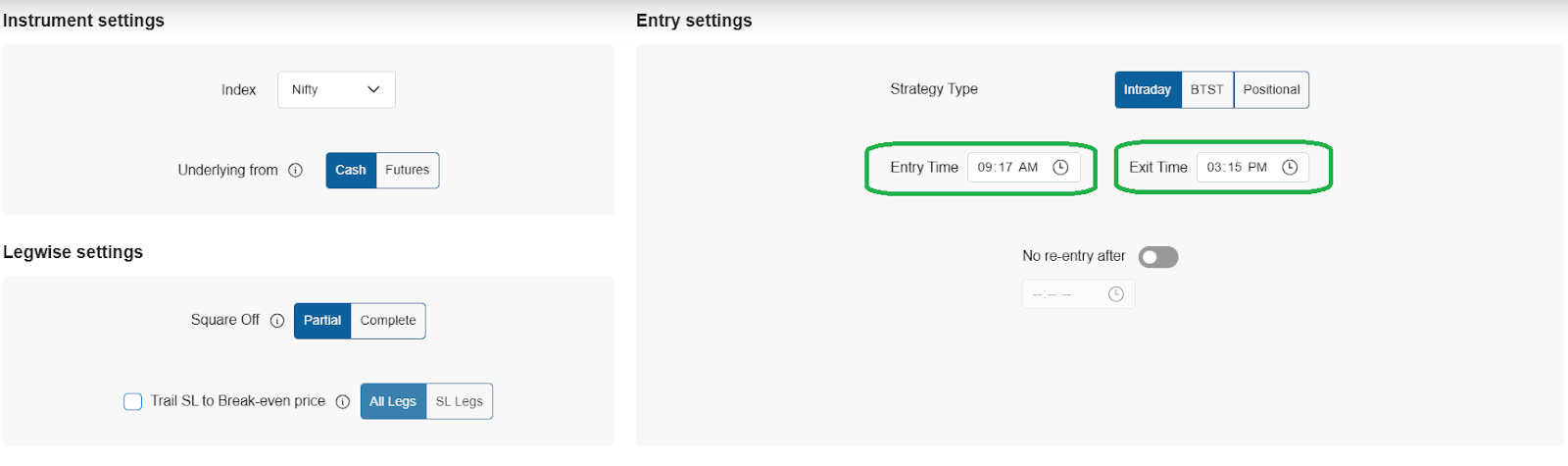Toggle the No re-entry after switch

tap(1158, 257)
